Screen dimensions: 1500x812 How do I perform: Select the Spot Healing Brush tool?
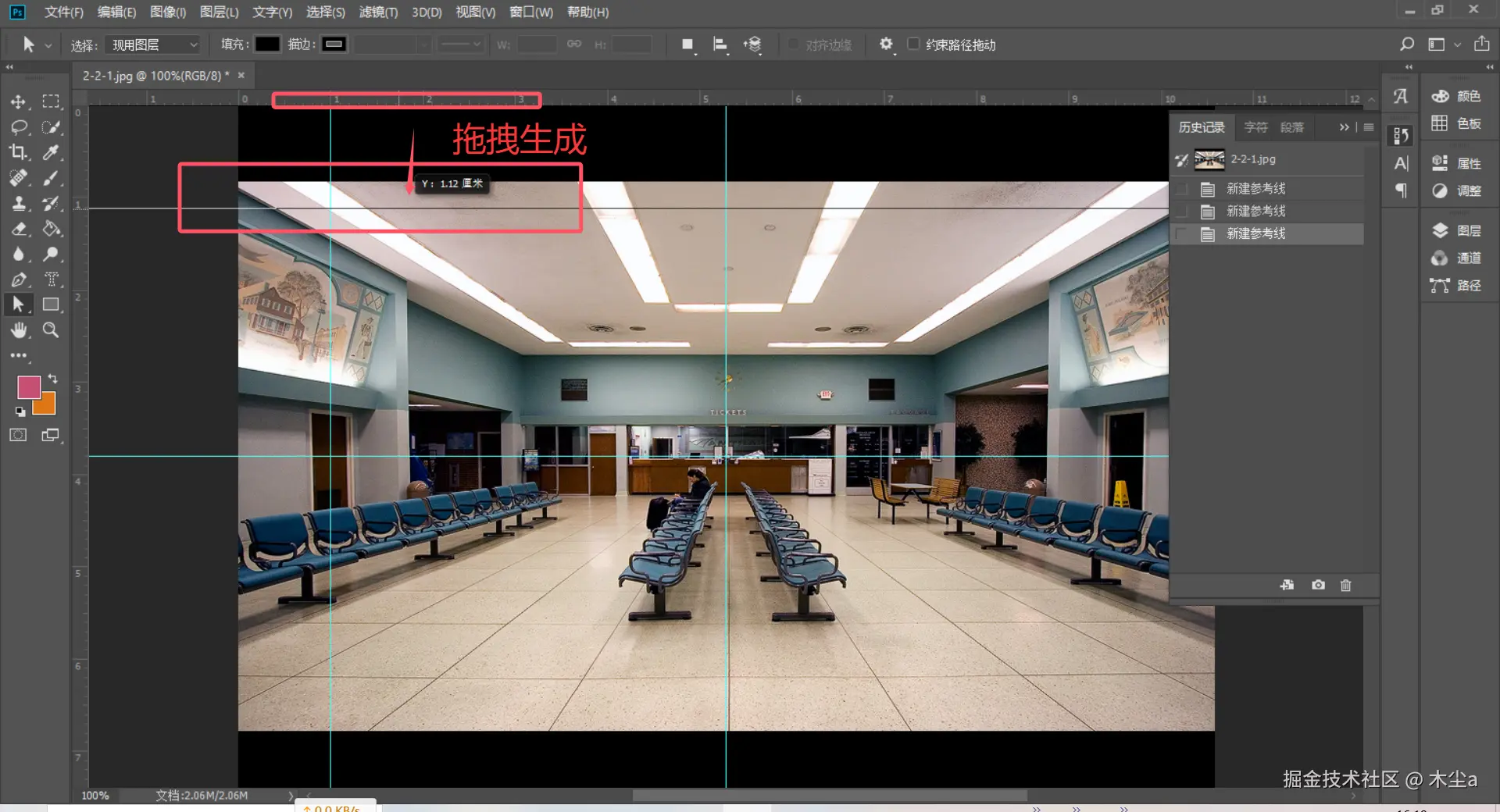(x=18, y=178)
